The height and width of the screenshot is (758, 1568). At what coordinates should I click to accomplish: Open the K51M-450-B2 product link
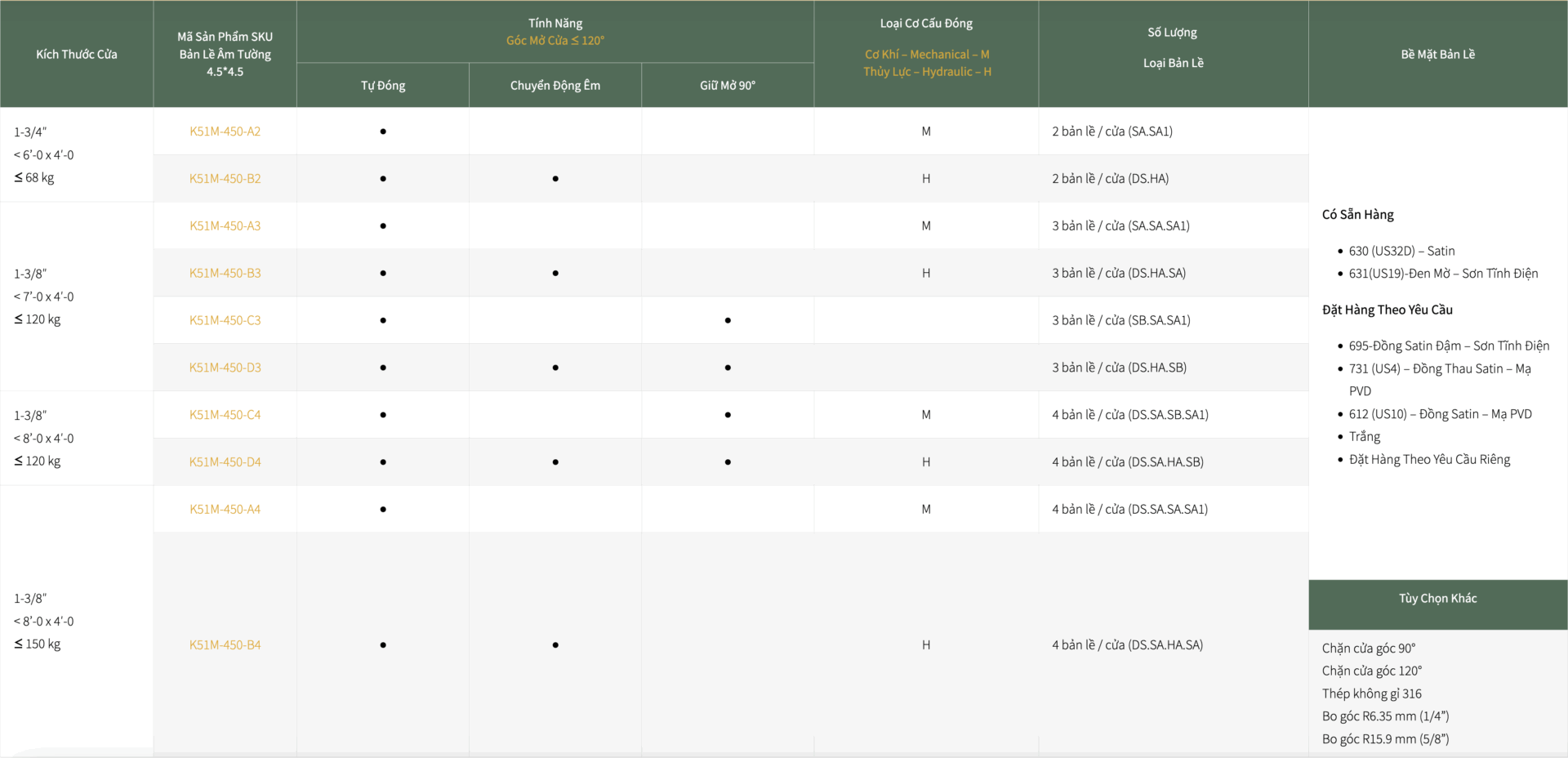click(225, 179)
